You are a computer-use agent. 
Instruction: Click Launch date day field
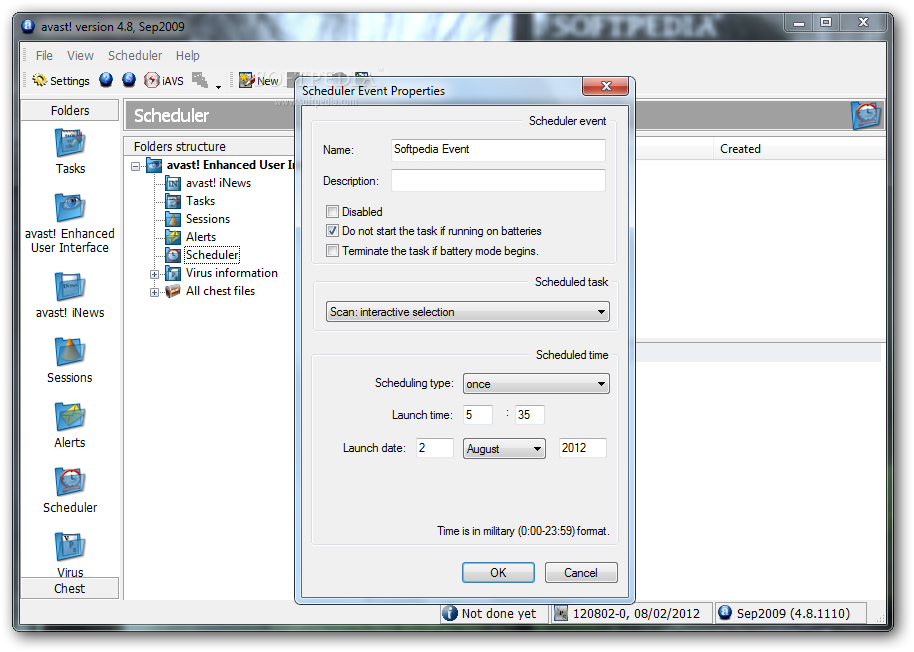[x=434, y=448]
